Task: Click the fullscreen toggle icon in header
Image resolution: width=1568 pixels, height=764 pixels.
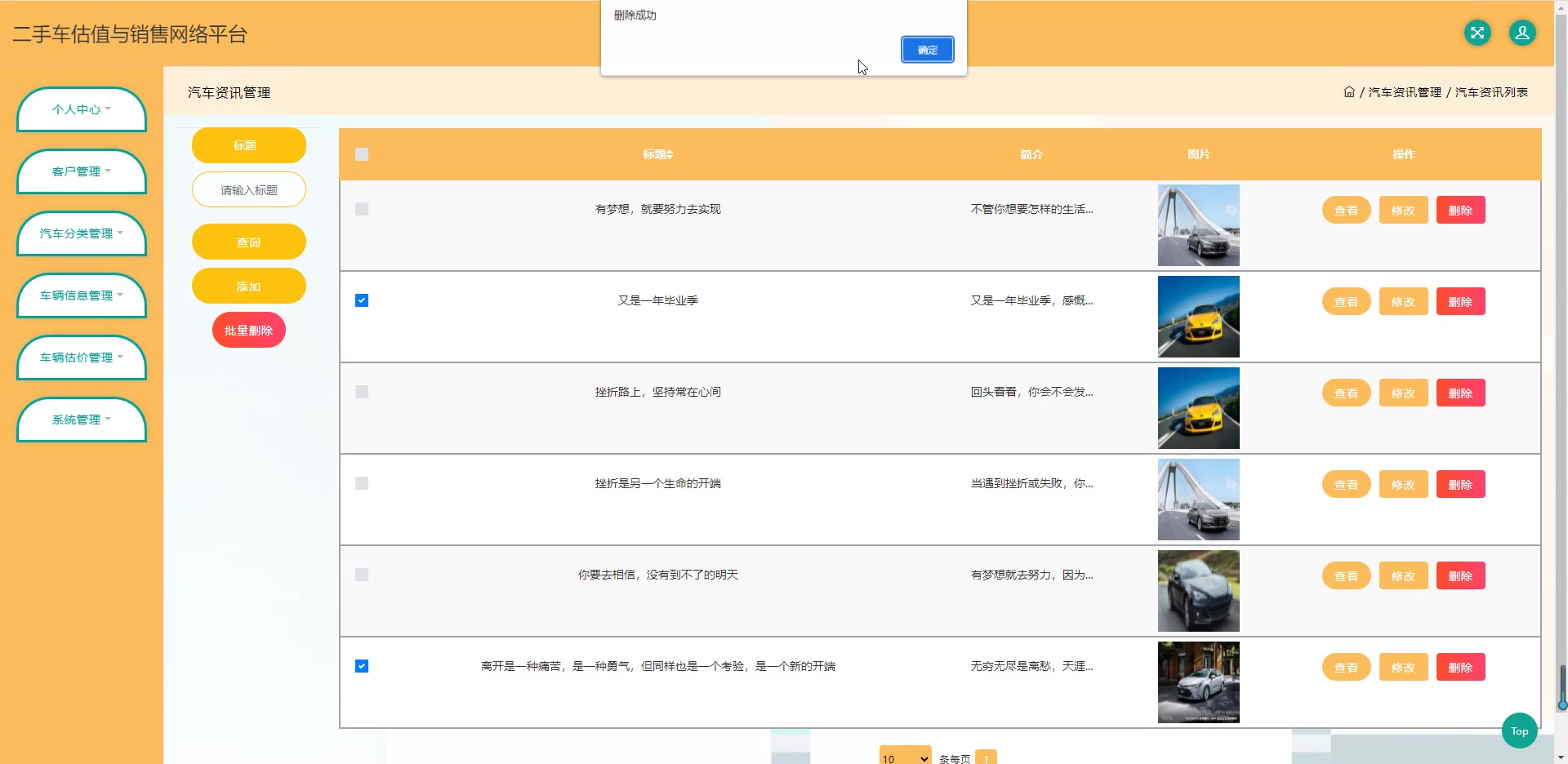Action: (1477, 33)
